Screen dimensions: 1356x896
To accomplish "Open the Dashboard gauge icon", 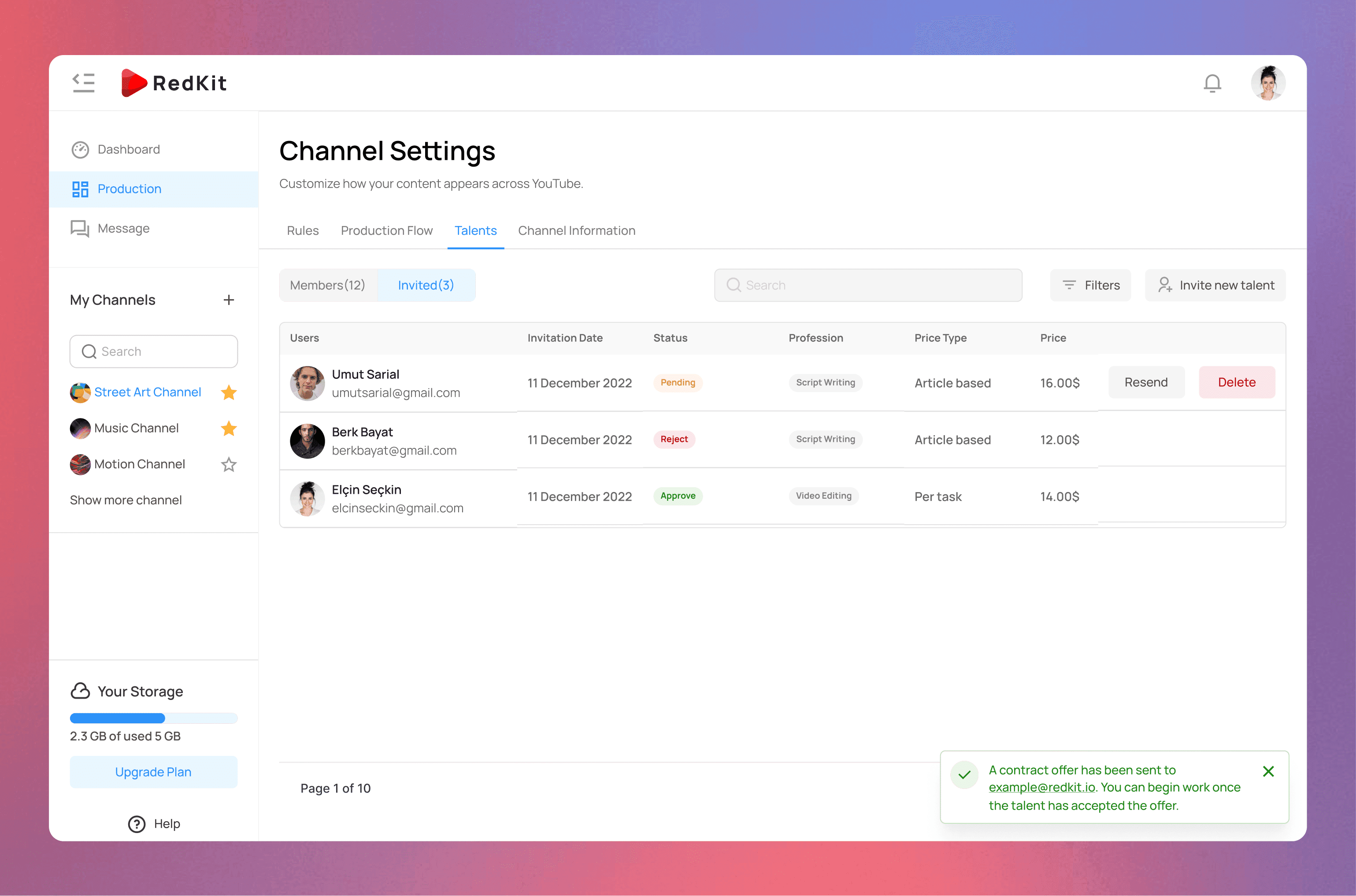I will (80, 150).
